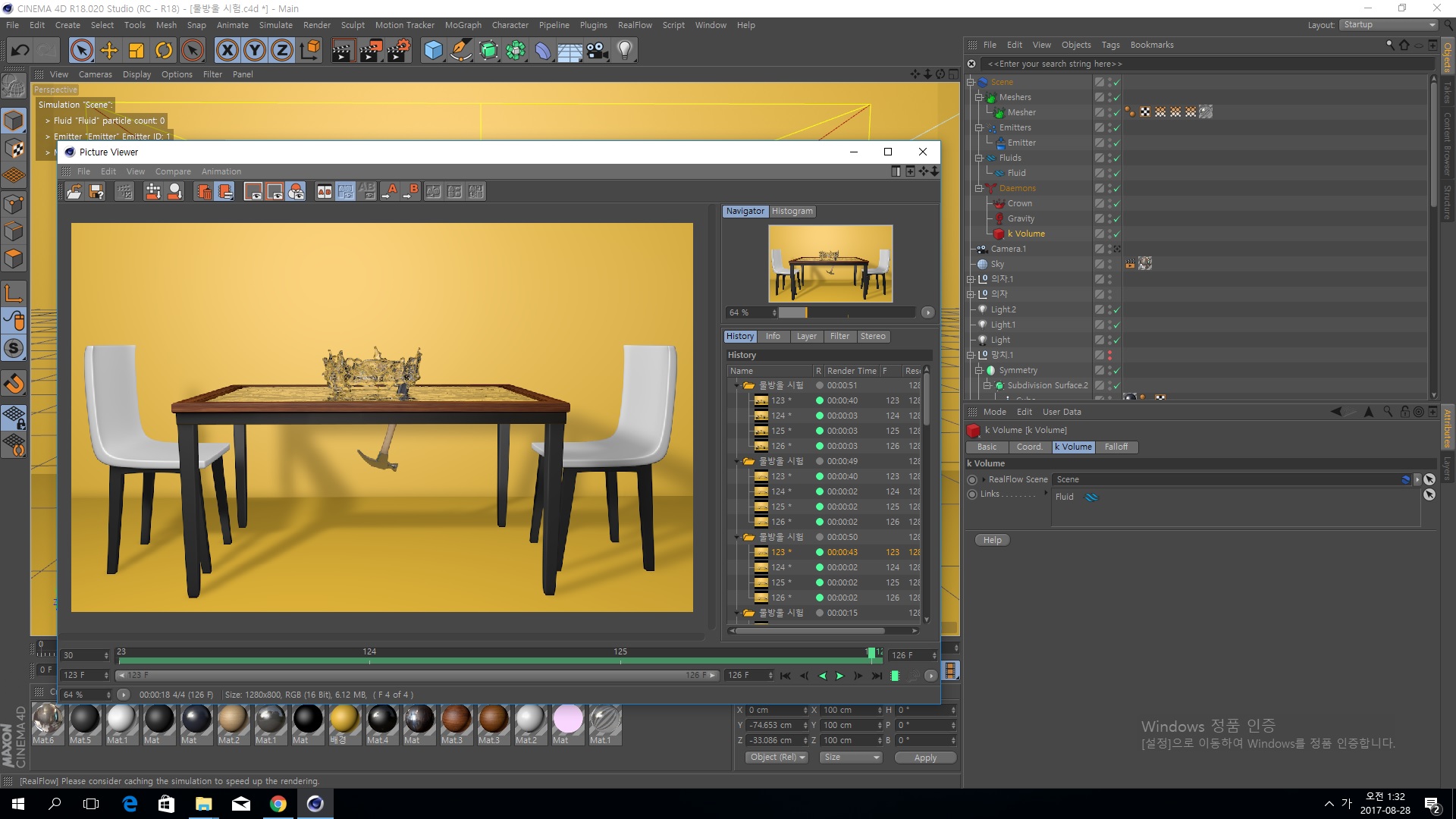Select the yellow 배경 material swatch

coord(344,719)
